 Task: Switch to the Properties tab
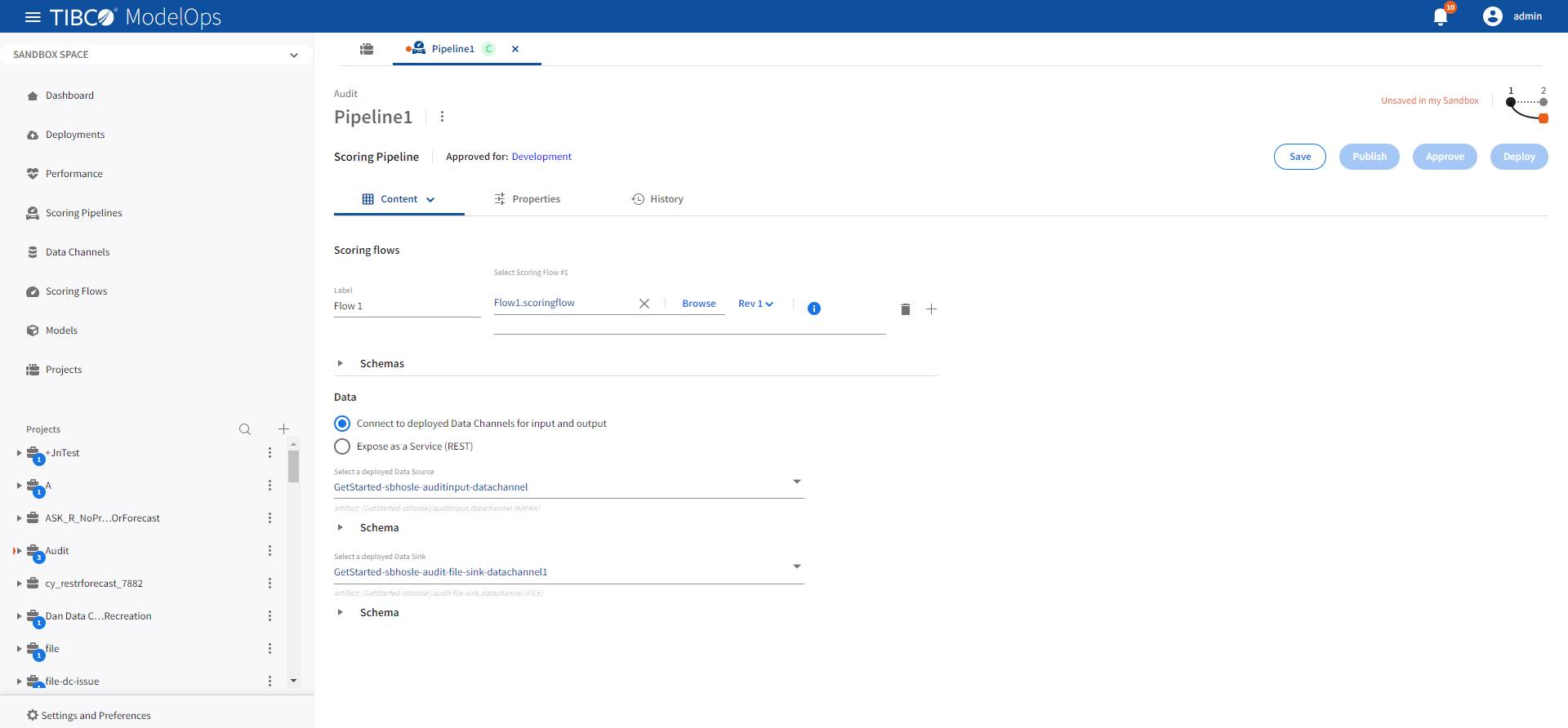(528, 199)
